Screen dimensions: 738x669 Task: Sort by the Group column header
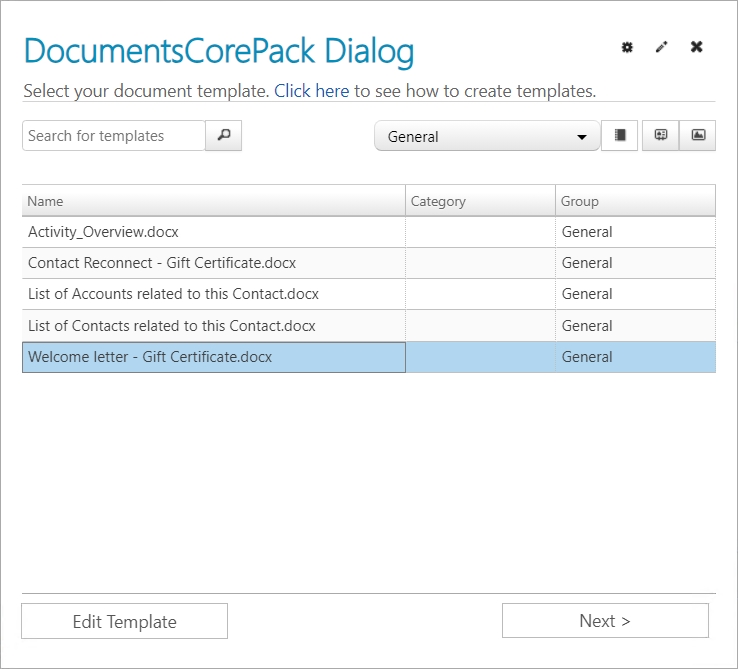tap(635, 201)
